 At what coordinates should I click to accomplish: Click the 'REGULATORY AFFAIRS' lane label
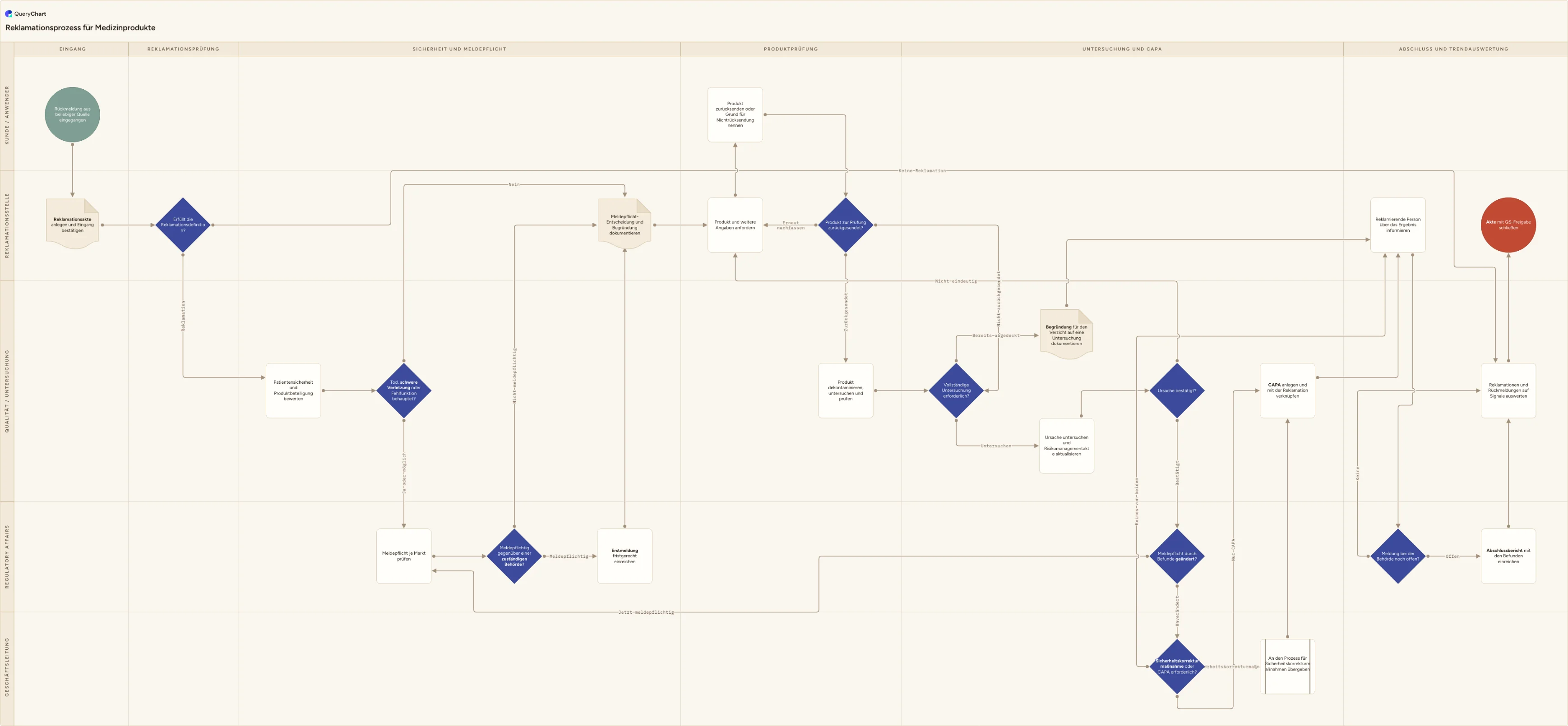(x=7, y=556)
